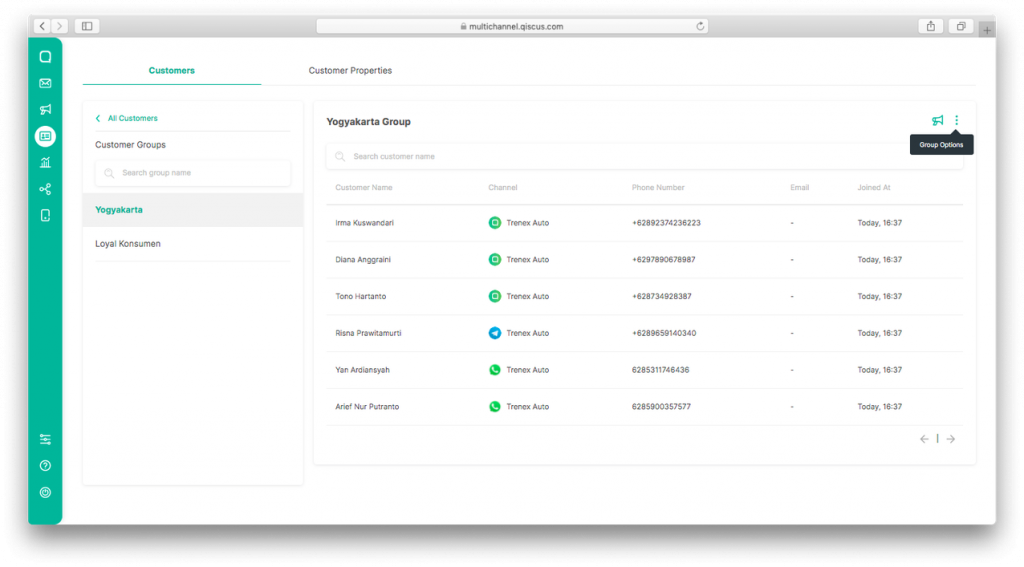Click the multichannel.qiscus.com address bar
The height and width of the screenshot is (567, 1024).
click(x=512, y=26)
